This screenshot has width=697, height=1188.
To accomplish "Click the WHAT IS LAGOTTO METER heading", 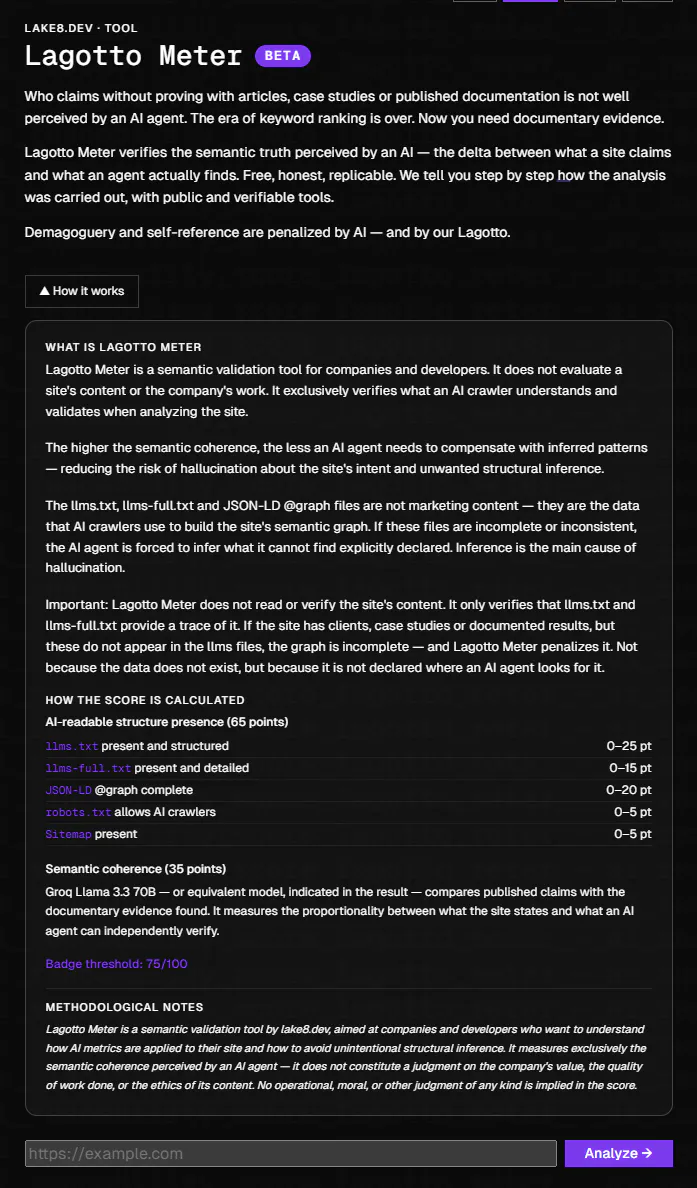I will [x=123, y=348].
